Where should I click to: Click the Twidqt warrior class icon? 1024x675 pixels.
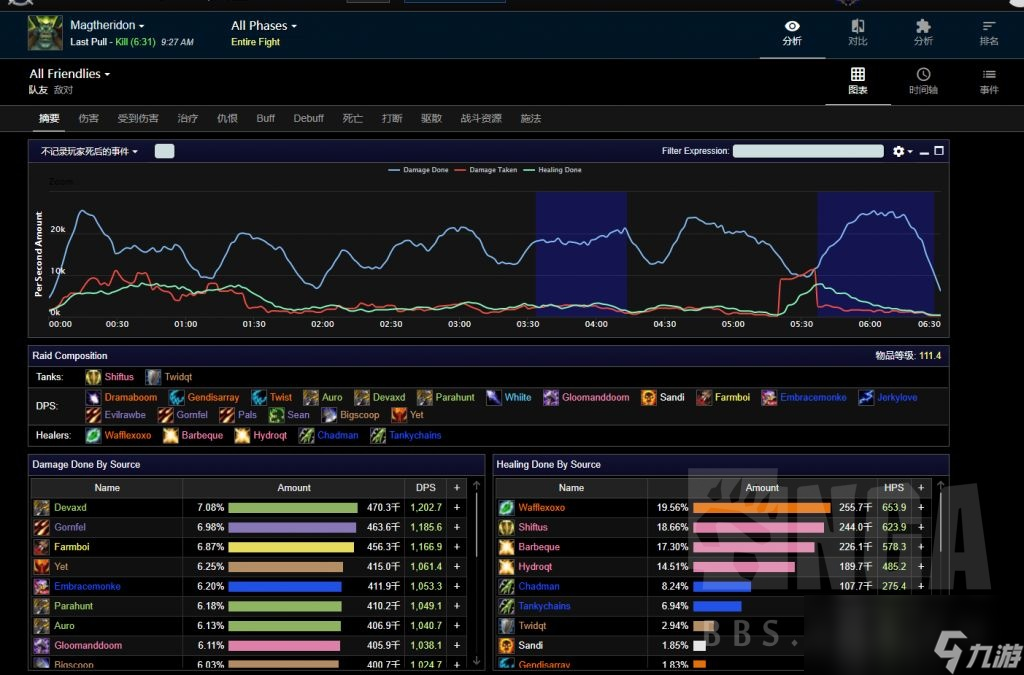153,377
